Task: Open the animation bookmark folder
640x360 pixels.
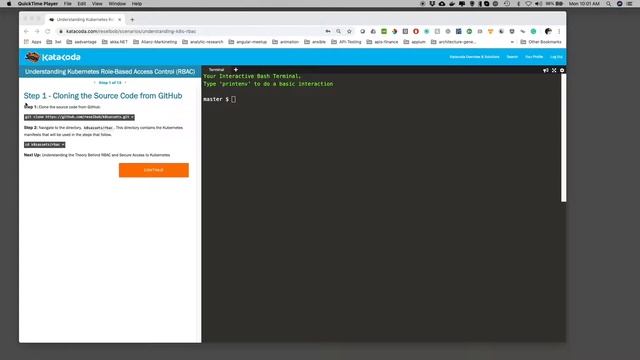Action: click(285, 42)
